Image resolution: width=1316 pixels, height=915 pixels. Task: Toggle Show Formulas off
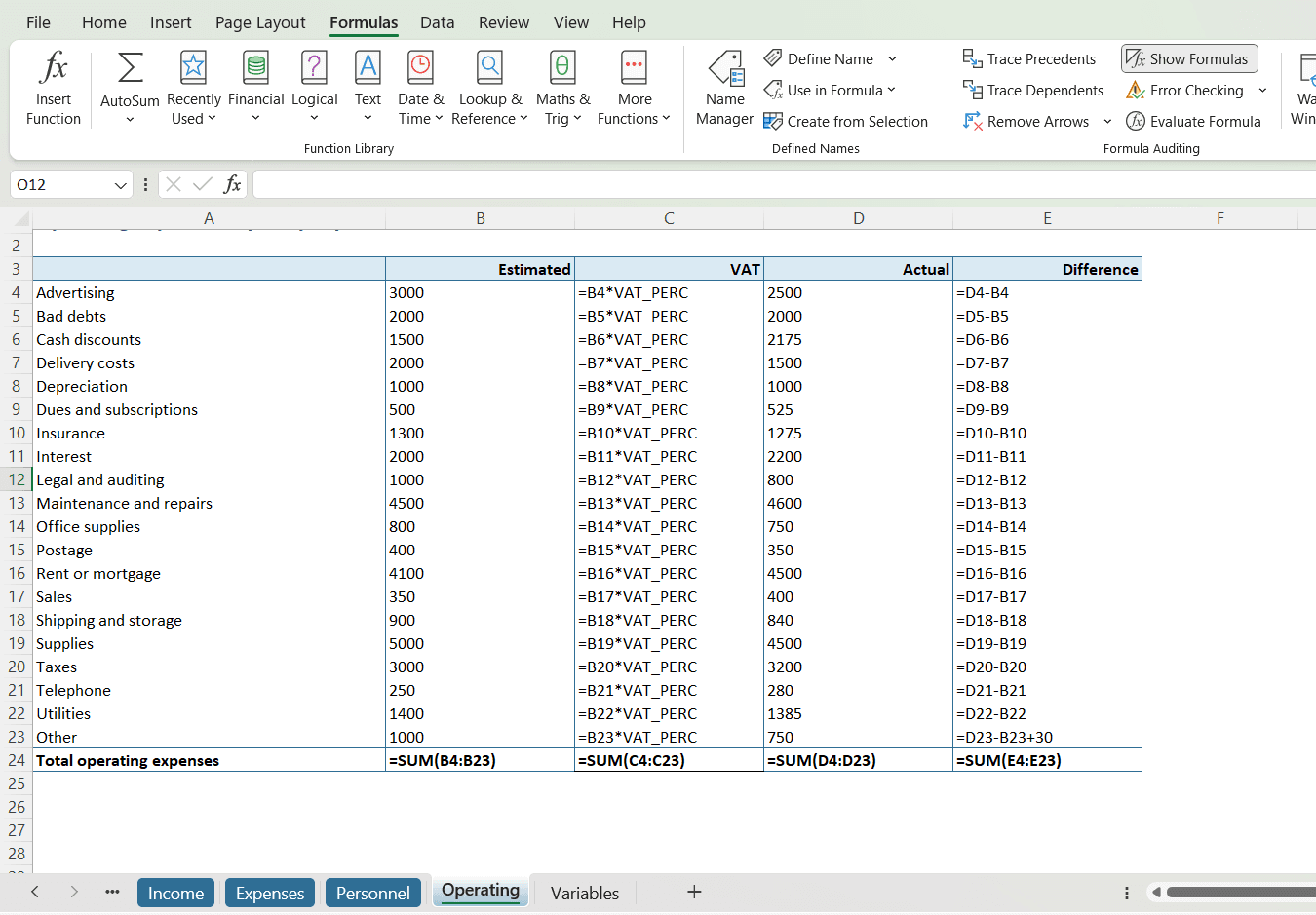click(1188, 59)
